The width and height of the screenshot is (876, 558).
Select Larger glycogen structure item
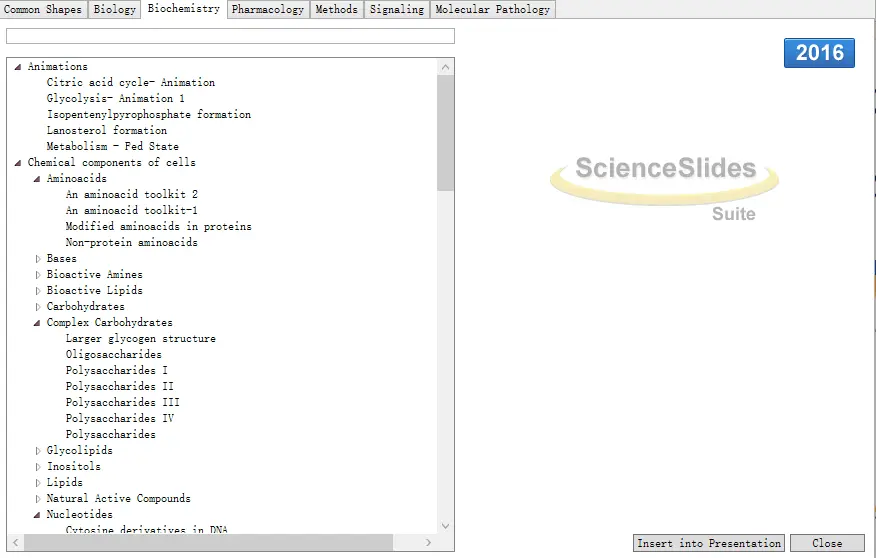click(140, 338)
